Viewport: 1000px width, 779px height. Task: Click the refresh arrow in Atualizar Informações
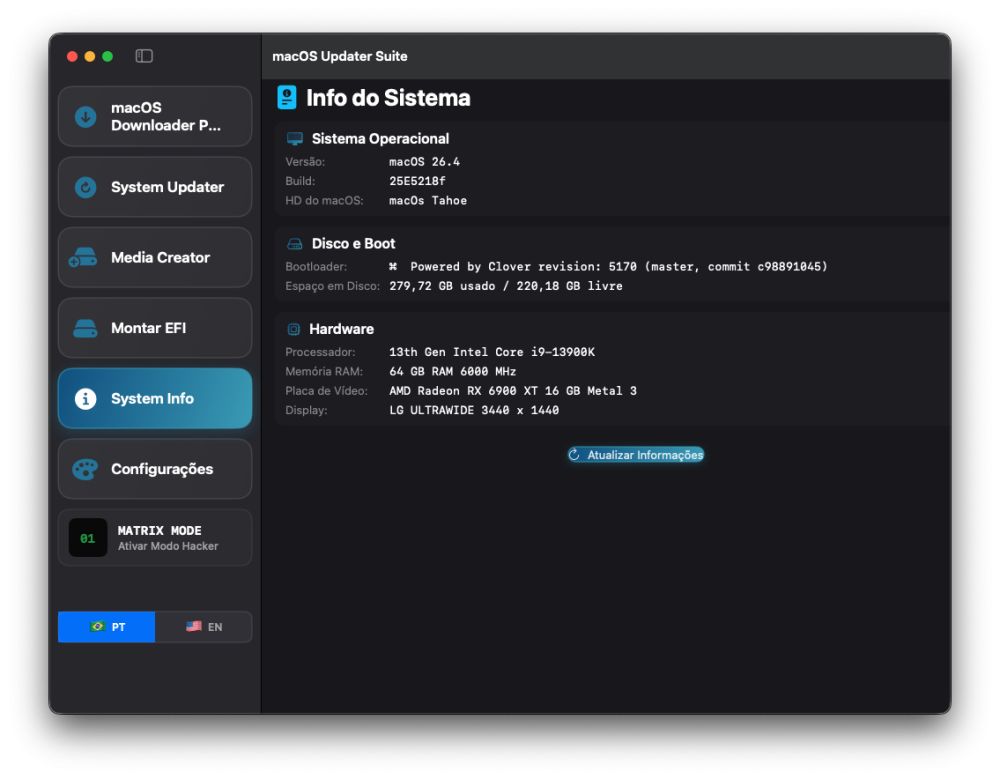click(x=574, y=454)
